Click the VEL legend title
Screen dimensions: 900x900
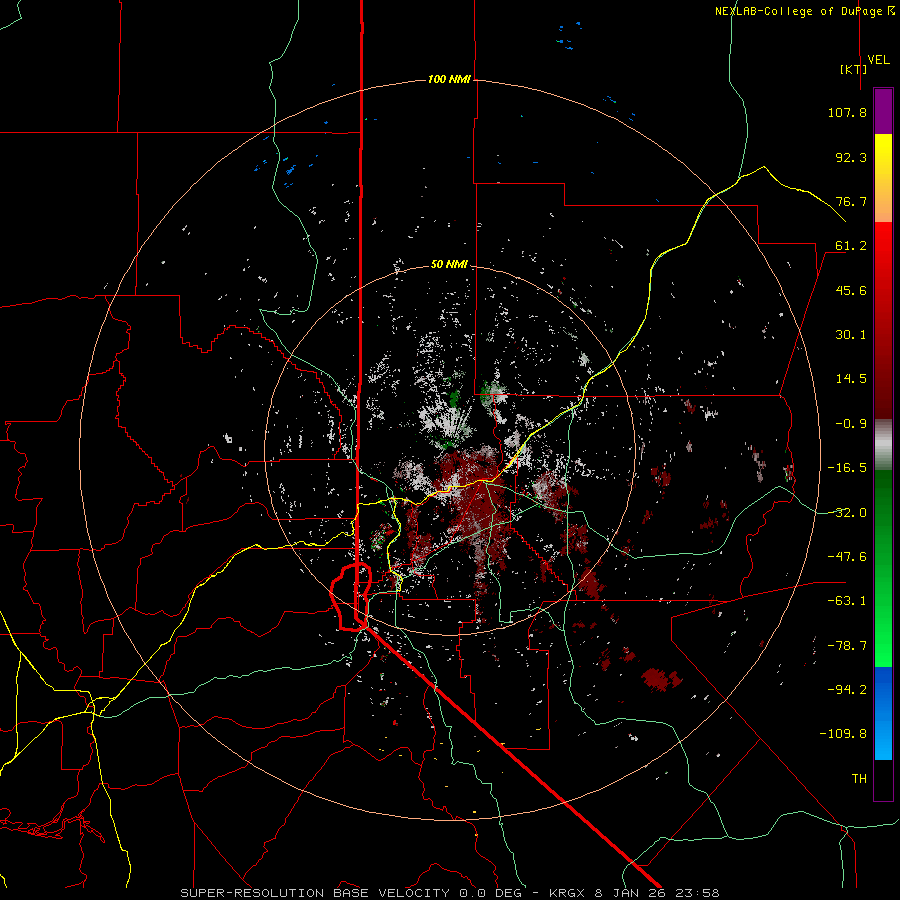coord(878,60)
